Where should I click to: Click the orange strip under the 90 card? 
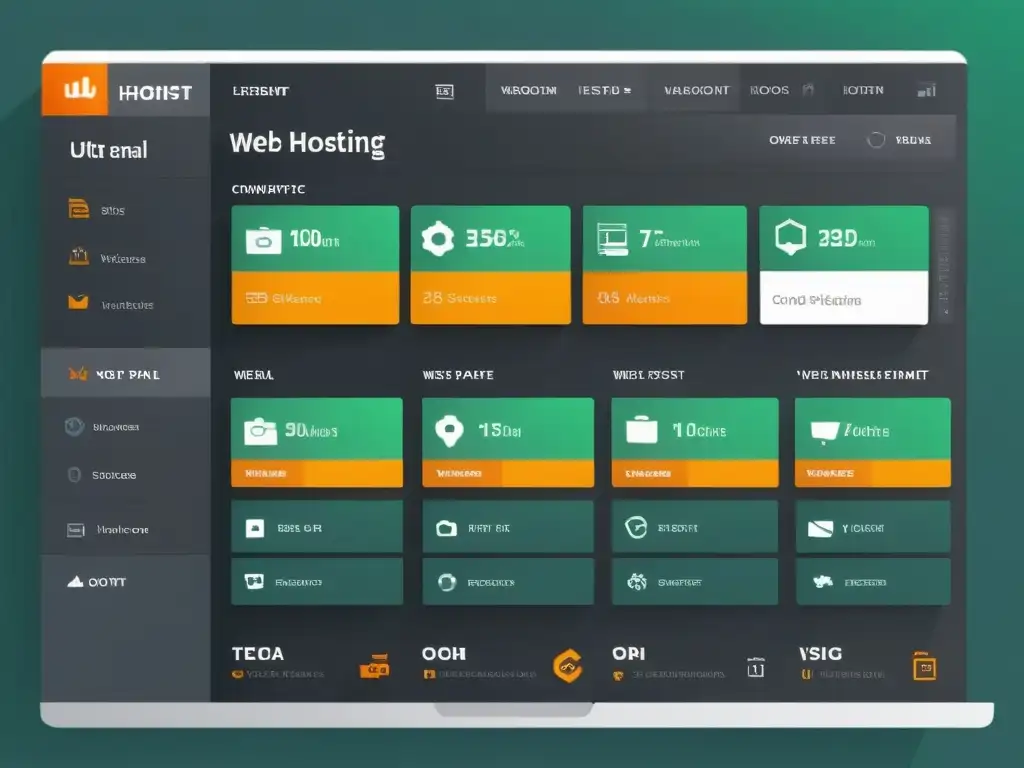(x=316, y=472)
